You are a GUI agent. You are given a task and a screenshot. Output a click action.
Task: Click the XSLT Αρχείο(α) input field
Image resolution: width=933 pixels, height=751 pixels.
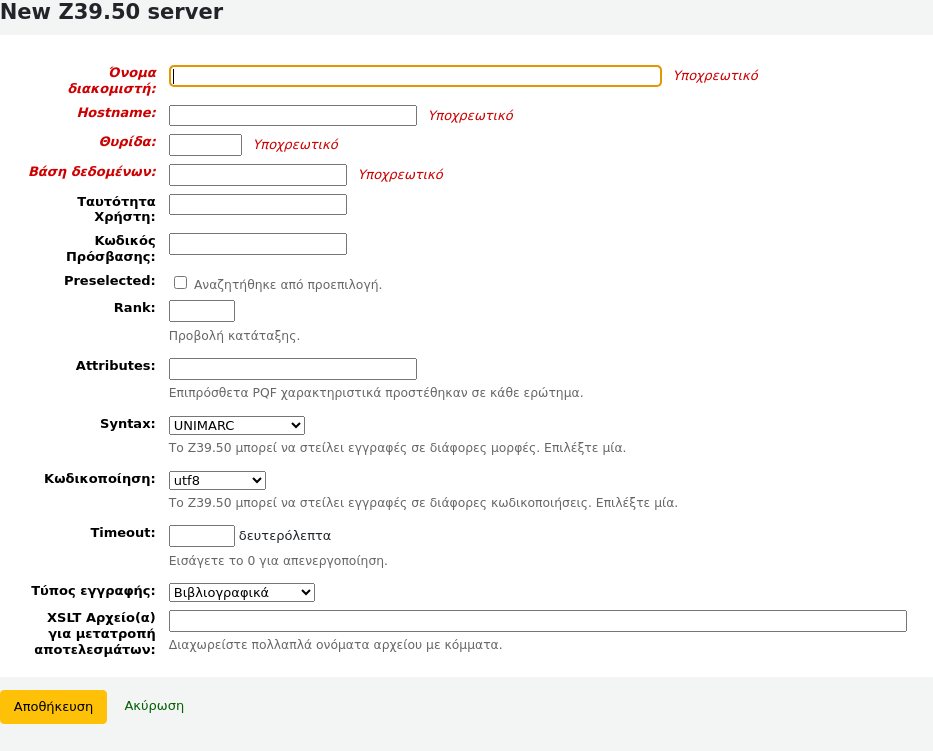pyautogui.click(x=537, y=621)
